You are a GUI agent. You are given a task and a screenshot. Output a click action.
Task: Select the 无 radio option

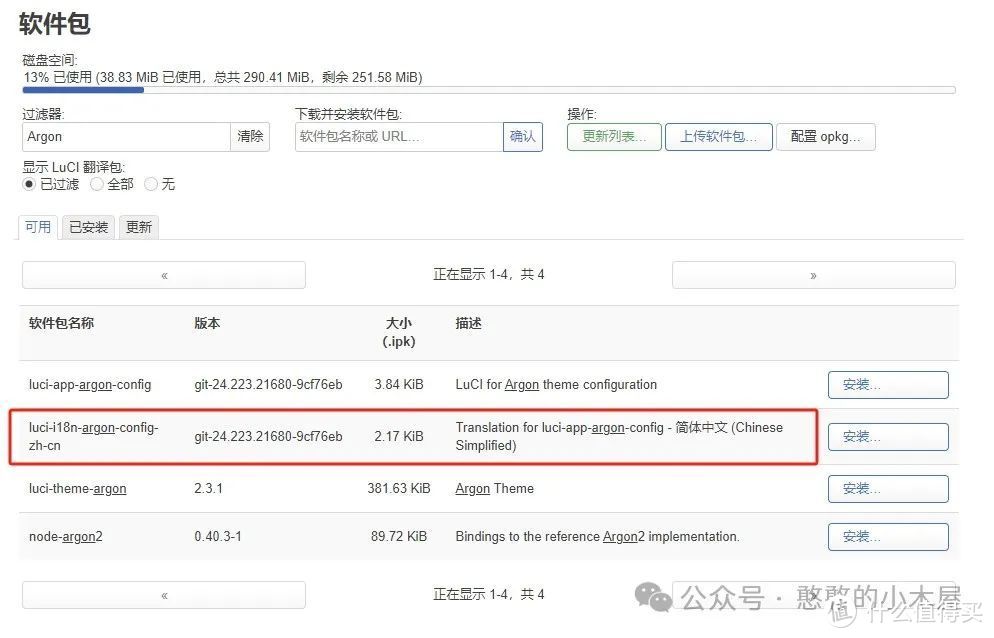(151, 184)
